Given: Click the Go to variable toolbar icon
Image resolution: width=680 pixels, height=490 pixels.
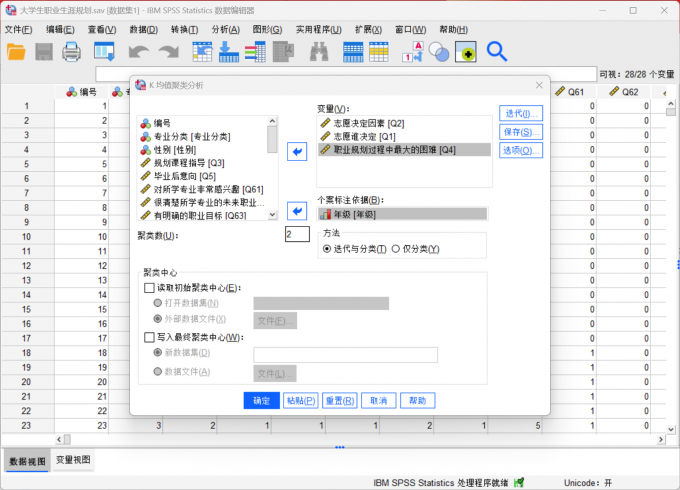Looking at the screenshot, I should [x=229, y=52].
